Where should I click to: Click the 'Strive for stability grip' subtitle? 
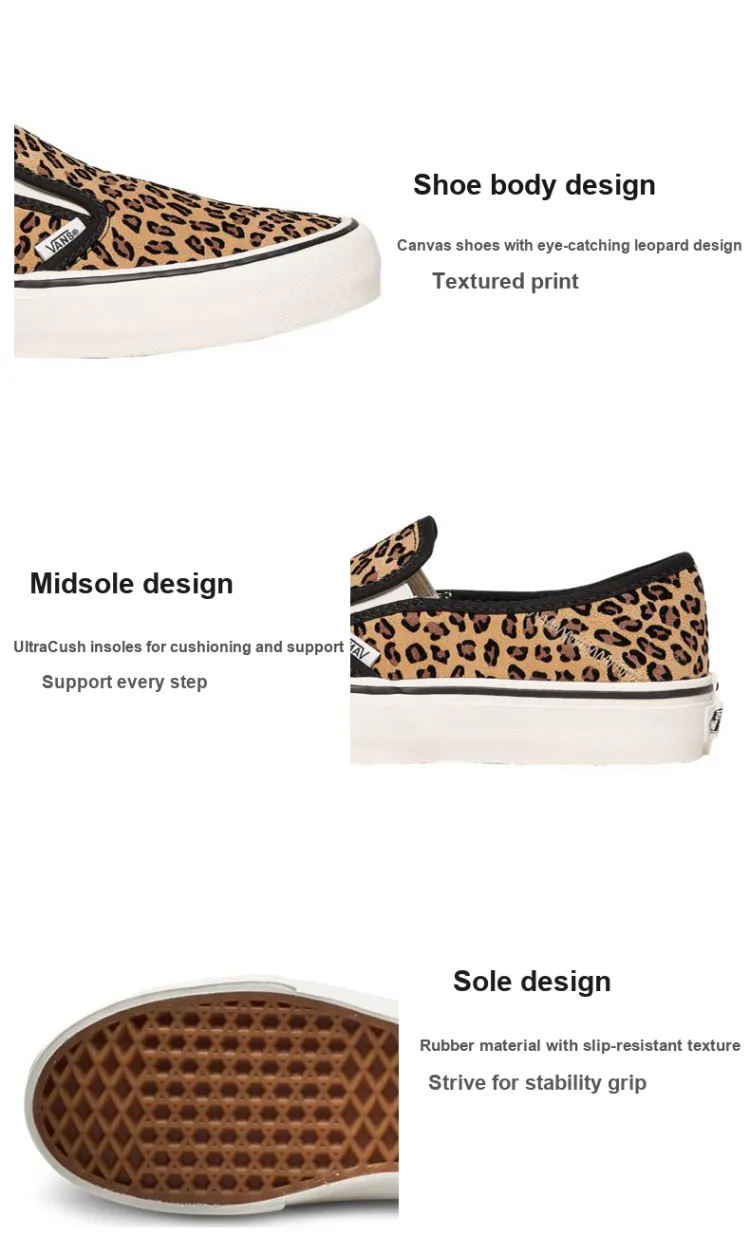tap(537, 1082)
